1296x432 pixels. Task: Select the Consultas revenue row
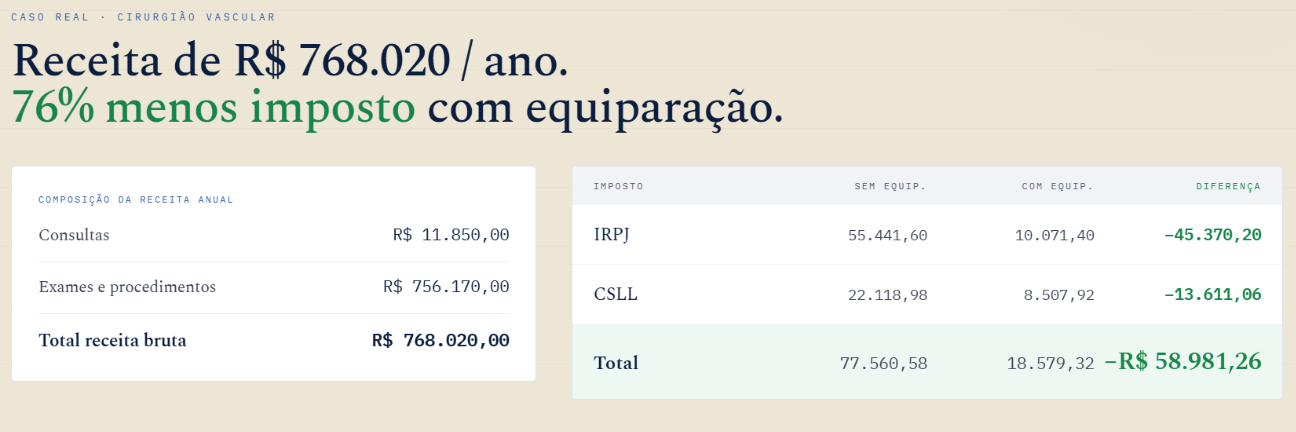pos(274,235)
